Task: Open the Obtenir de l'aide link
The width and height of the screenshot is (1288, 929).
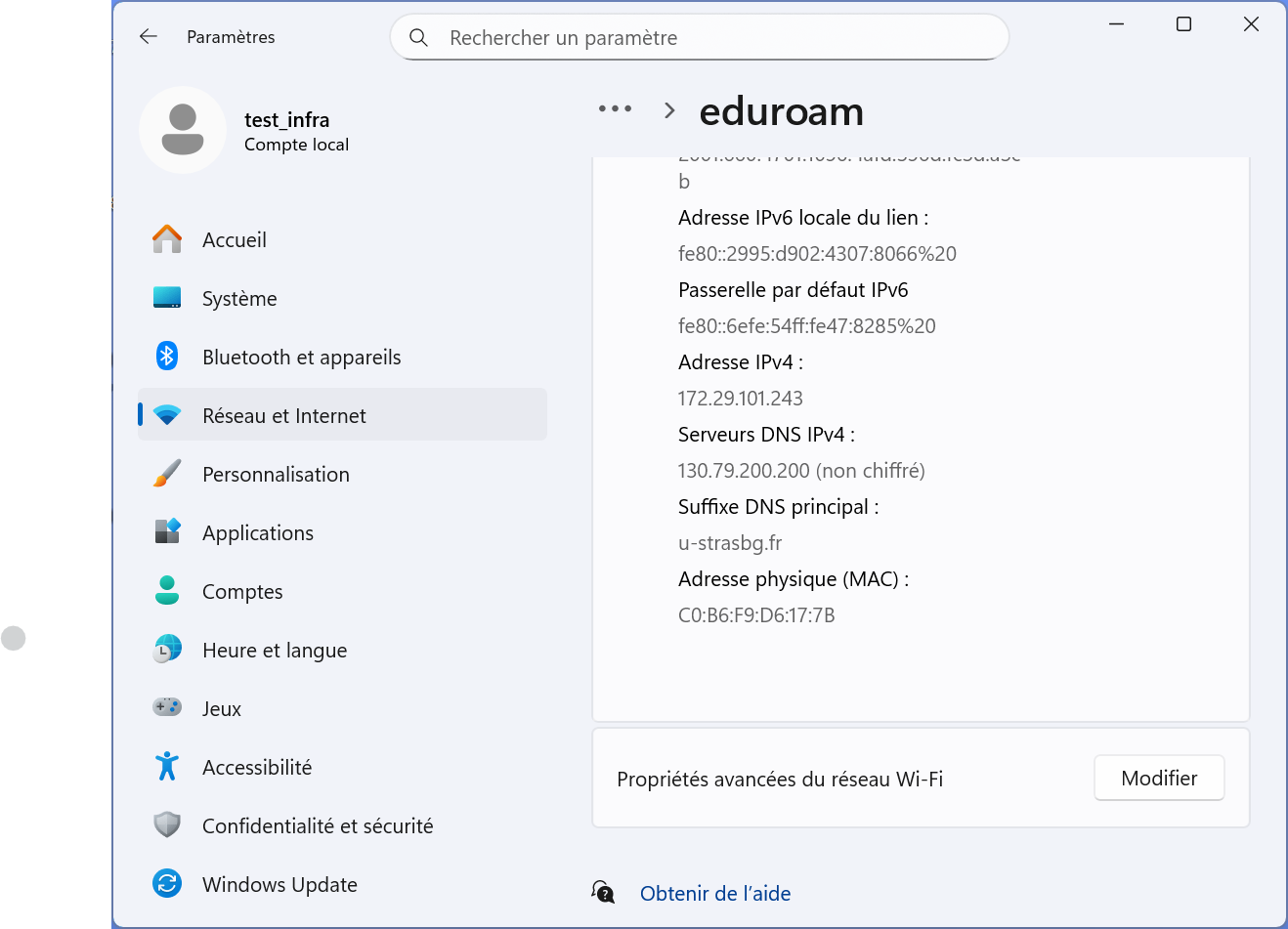Action: point(714,894)
